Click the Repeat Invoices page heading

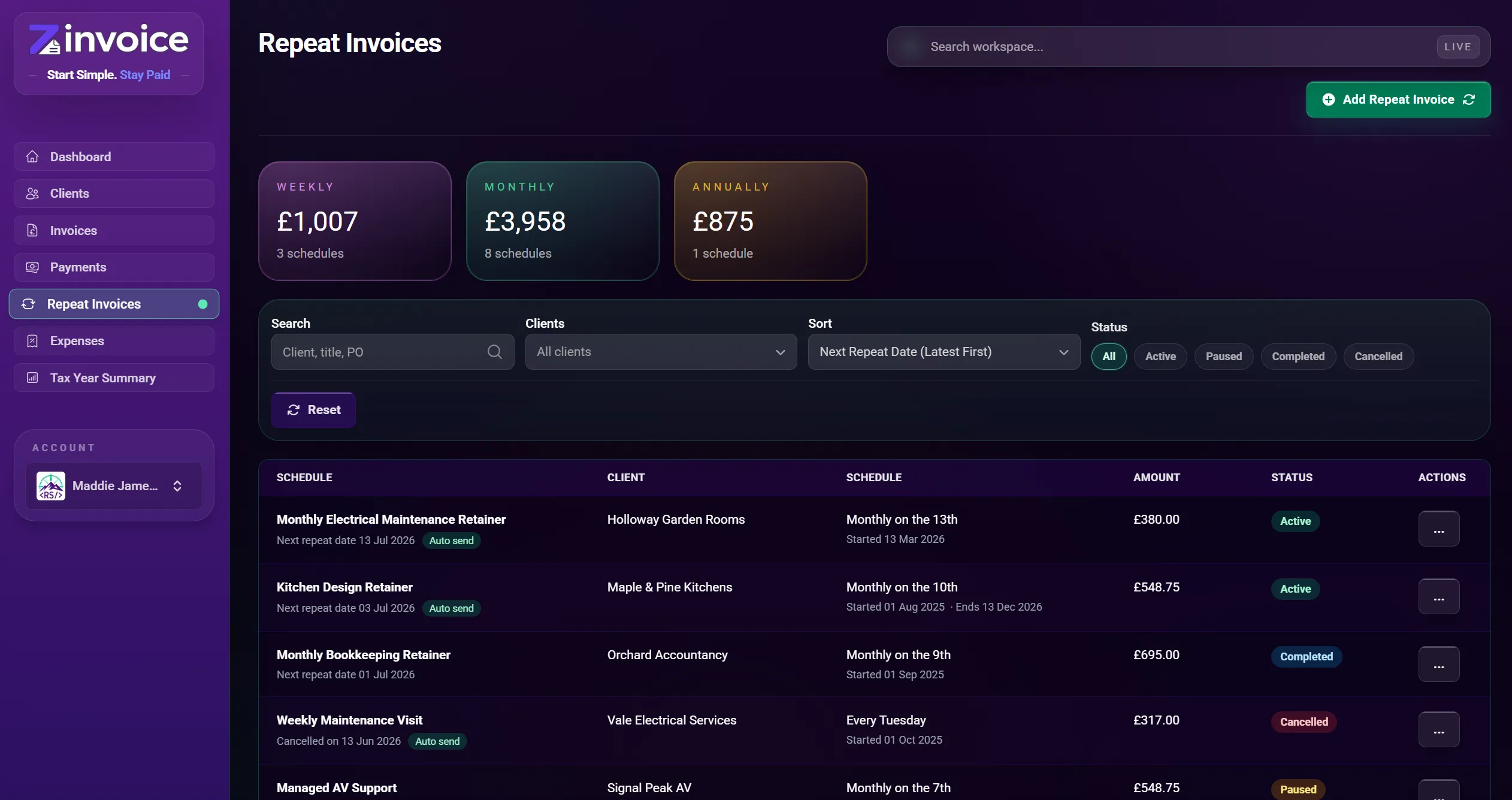coord(349,43)
